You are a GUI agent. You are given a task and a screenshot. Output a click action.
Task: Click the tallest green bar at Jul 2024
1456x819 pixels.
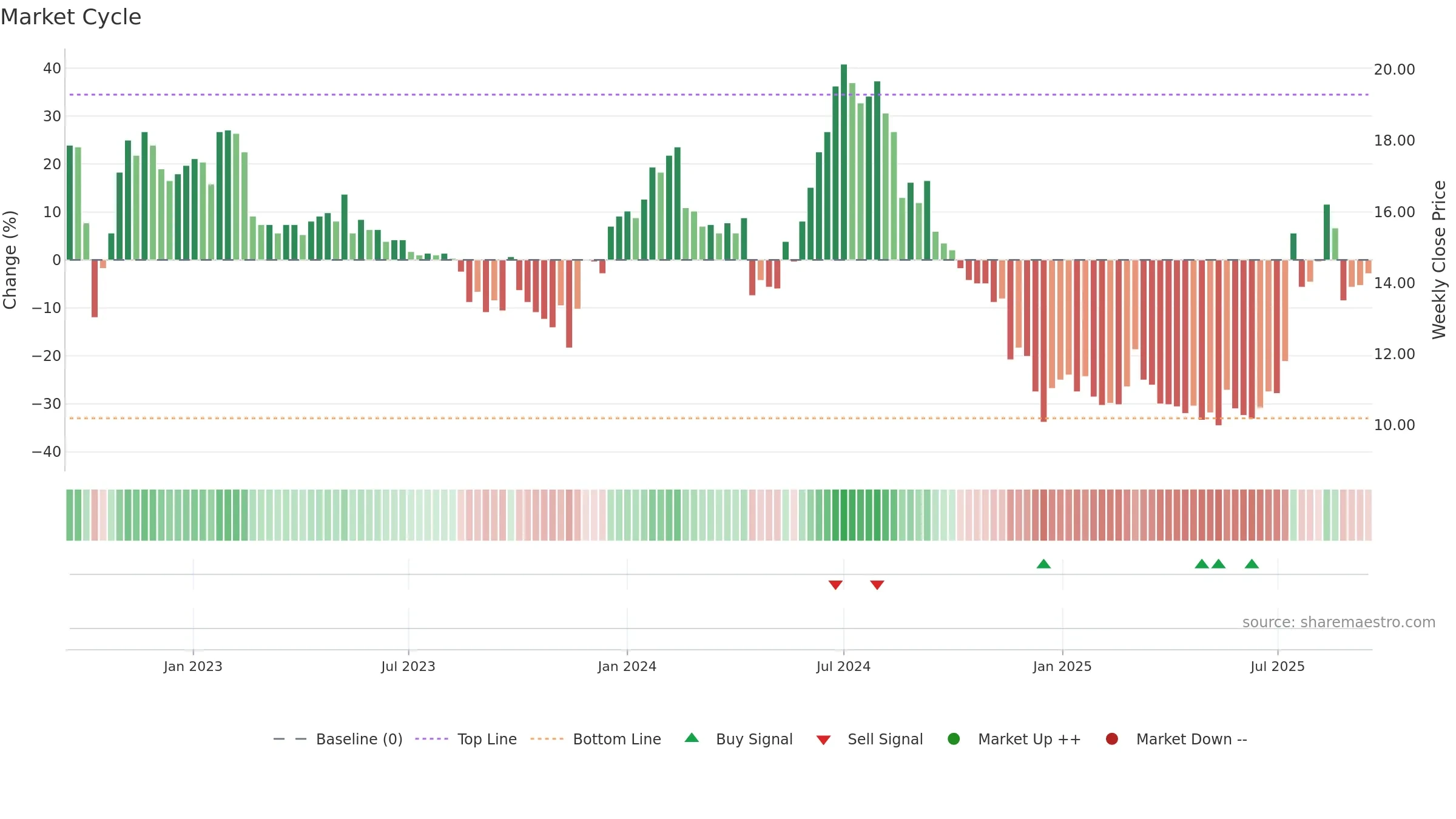click(844, 162)
